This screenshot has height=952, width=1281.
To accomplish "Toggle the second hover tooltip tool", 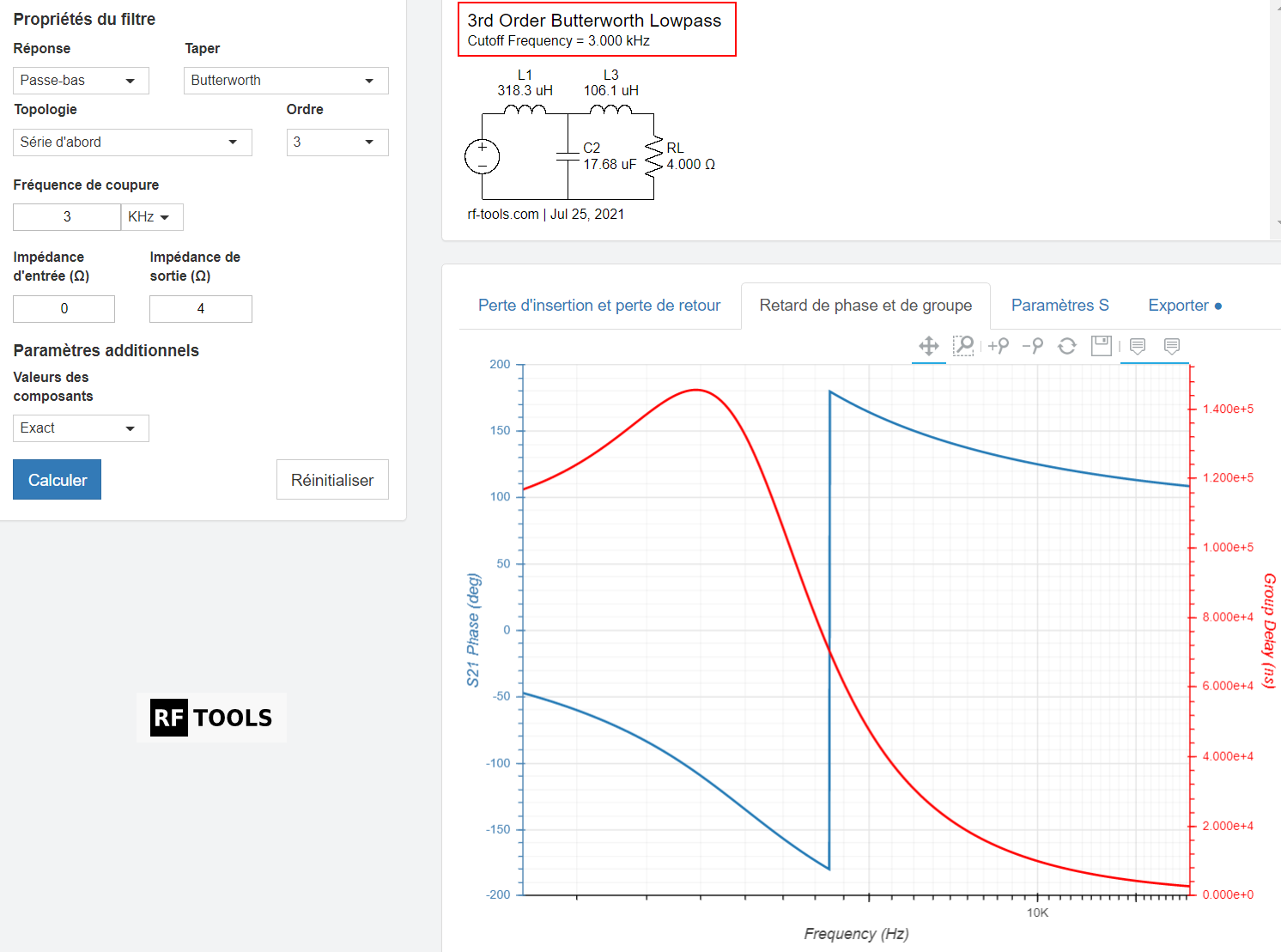I will click(1172, 346).
